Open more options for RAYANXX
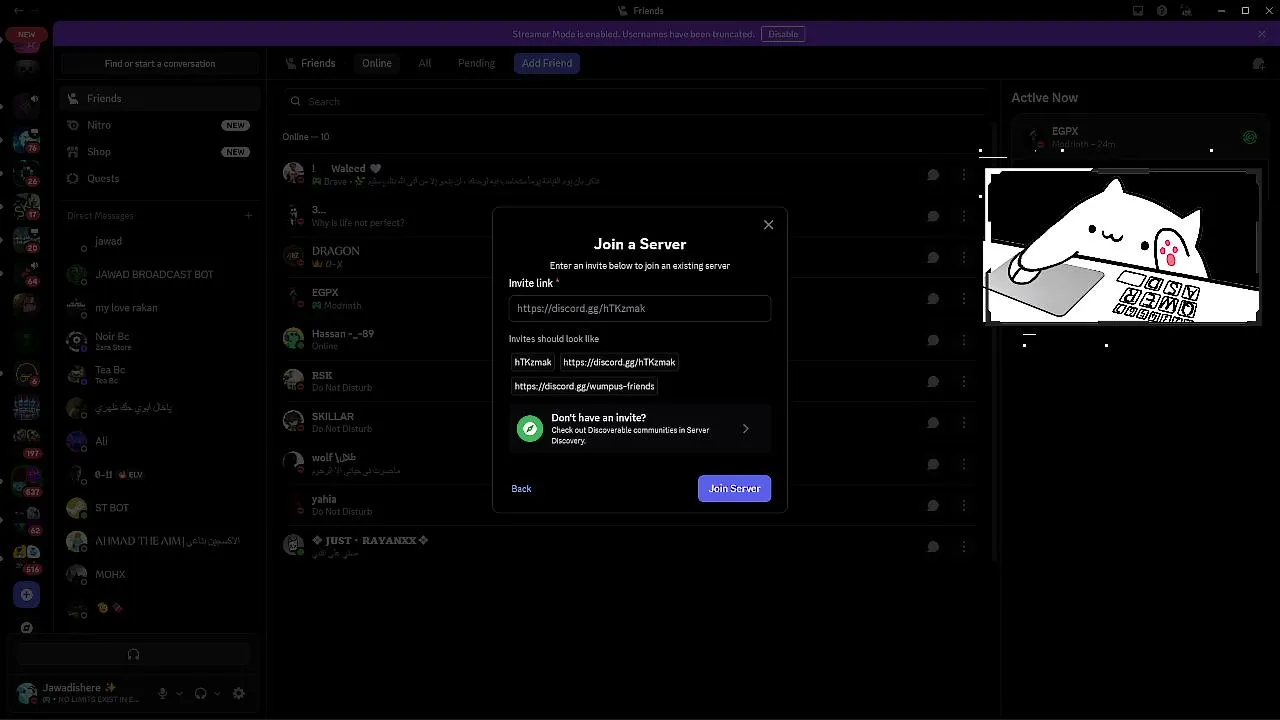The width and height of the screenshot is (1280, 720). (x=964, y=547)
